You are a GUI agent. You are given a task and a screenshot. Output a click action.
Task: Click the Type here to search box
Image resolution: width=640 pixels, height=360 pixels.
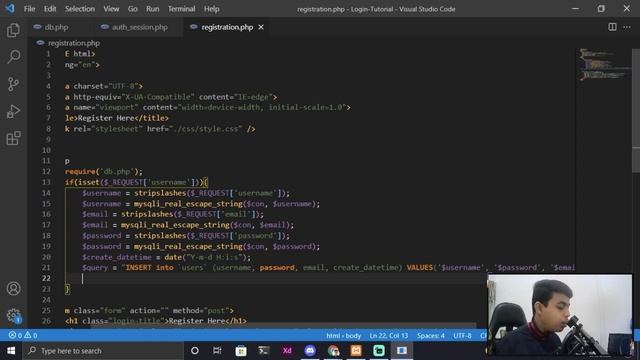(103, 351)
